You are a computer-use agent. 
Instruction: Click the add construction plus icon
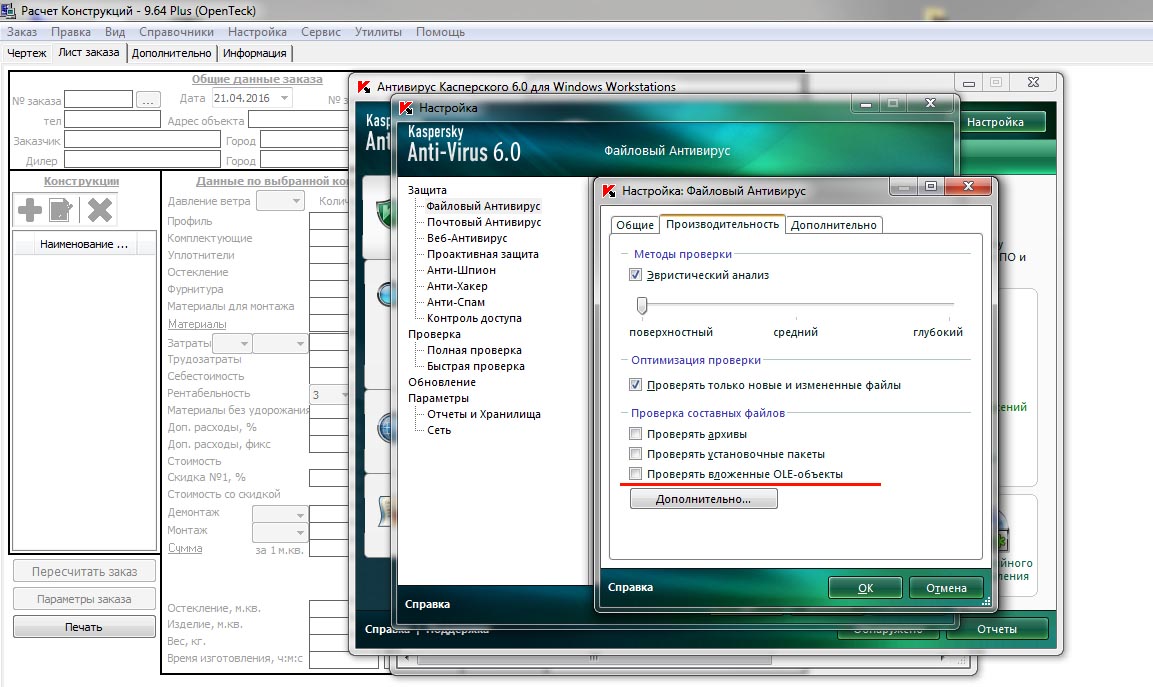coord(29,210)
